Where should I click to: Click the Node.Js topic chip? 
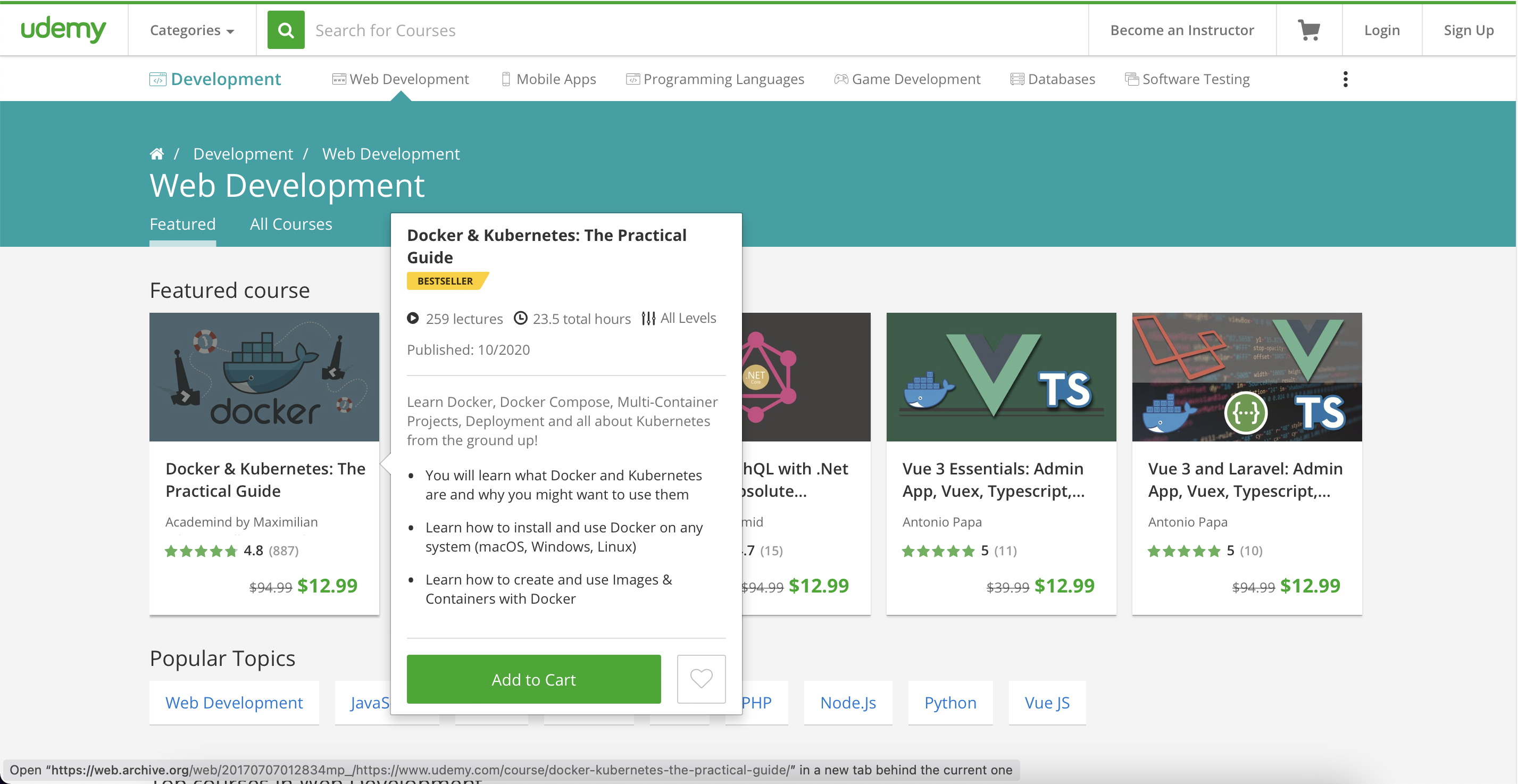point(848,703)
